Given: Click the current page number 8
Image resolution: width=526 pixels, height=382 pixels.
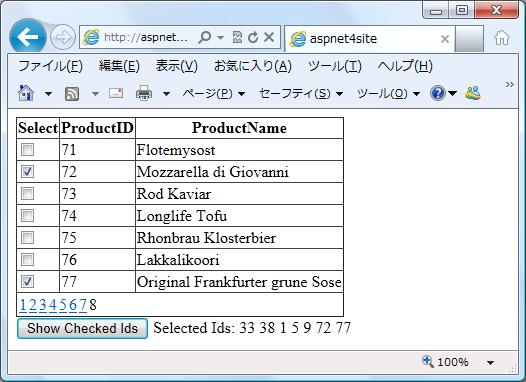Looking at the screenshot, I should tap(93, 305).
